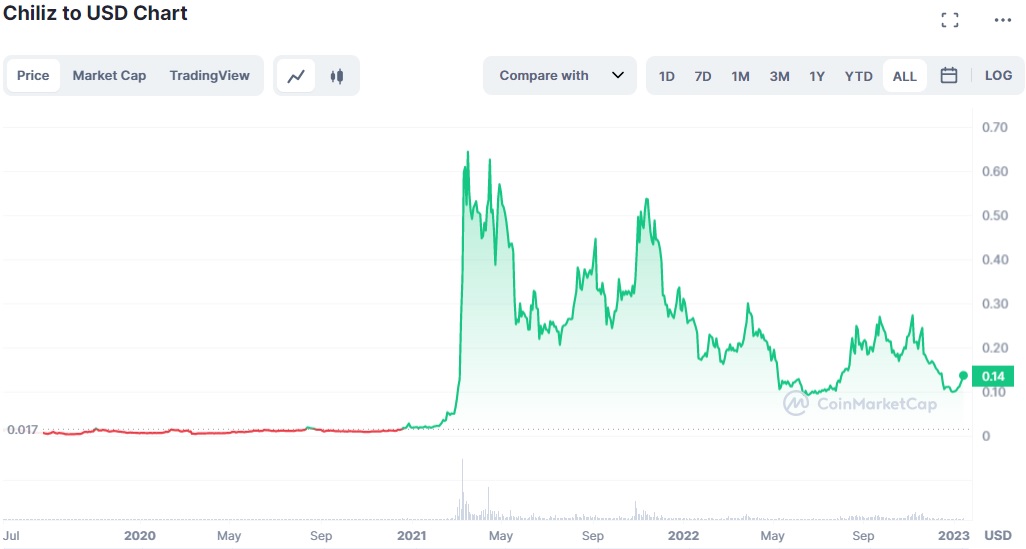This screenshot has width=1026, height=549.
Task: Open the three-dot more options menu
Action: pyautogui.click(x=1002, y=20)
